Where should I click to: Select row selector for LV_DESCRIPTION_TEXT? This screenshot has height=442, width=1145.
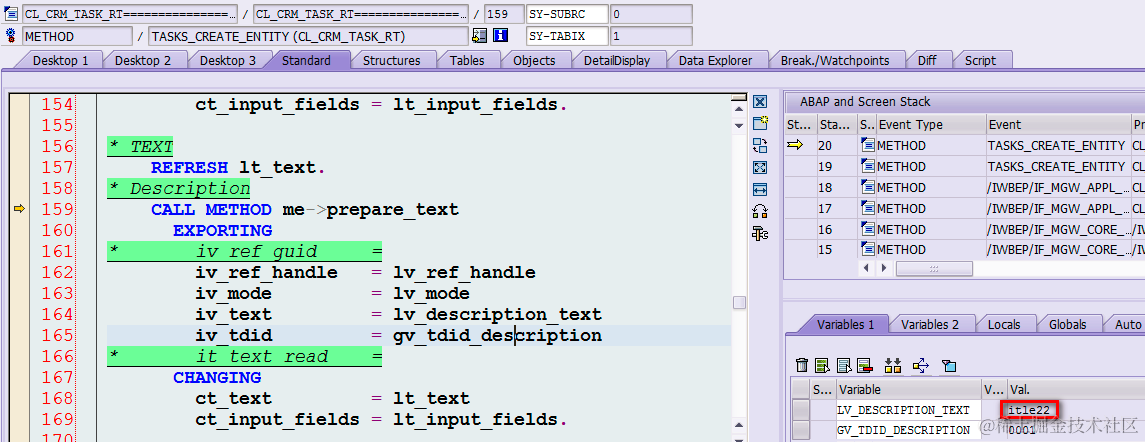tap(801, 410)
